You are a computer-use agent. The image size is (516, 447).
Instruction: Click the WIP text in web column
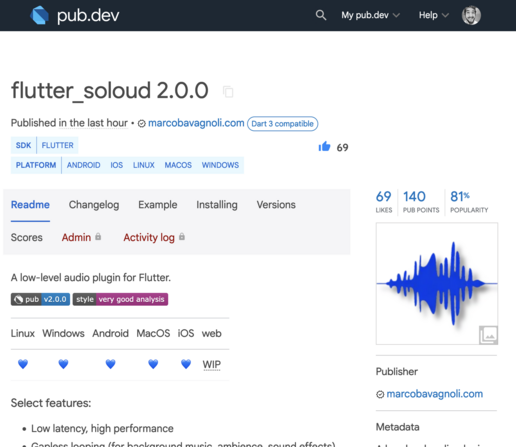pos(212,364)
